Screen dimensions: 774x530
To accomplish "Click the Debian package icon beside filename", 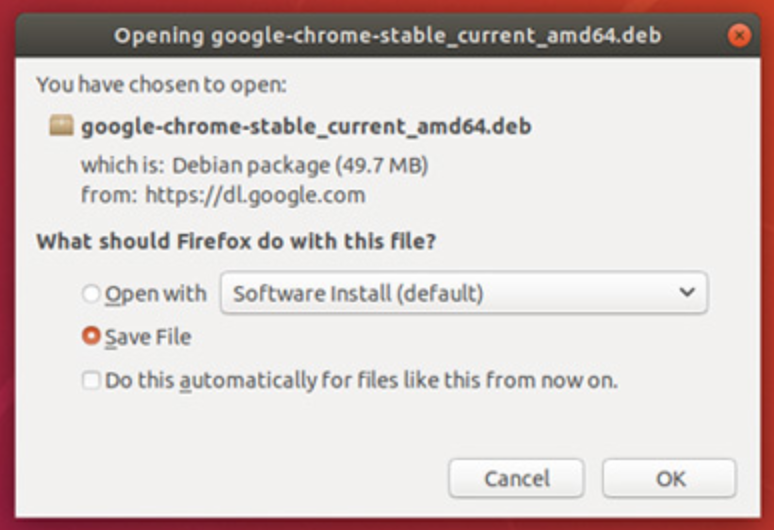I will (x=61, y=125).
